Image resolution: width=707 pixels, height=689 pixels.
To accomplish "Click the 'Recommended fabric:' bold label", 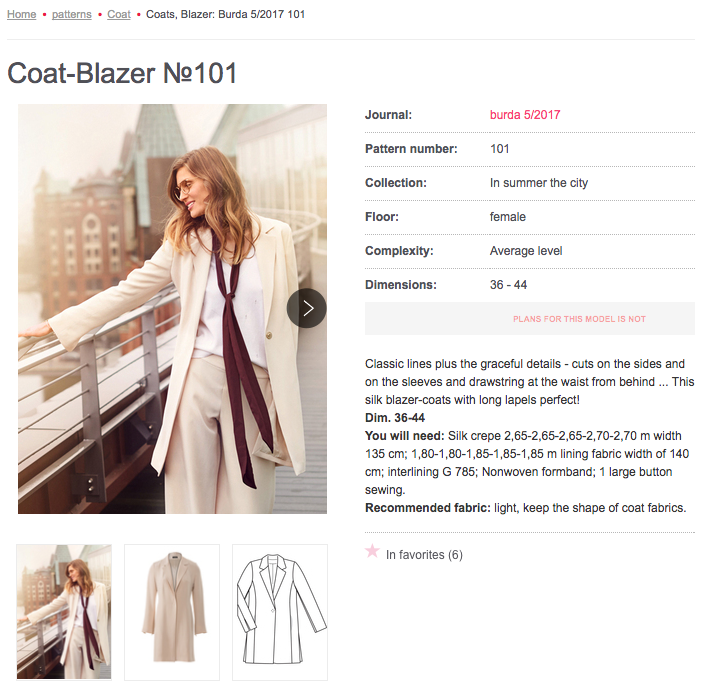I will 426,508.
